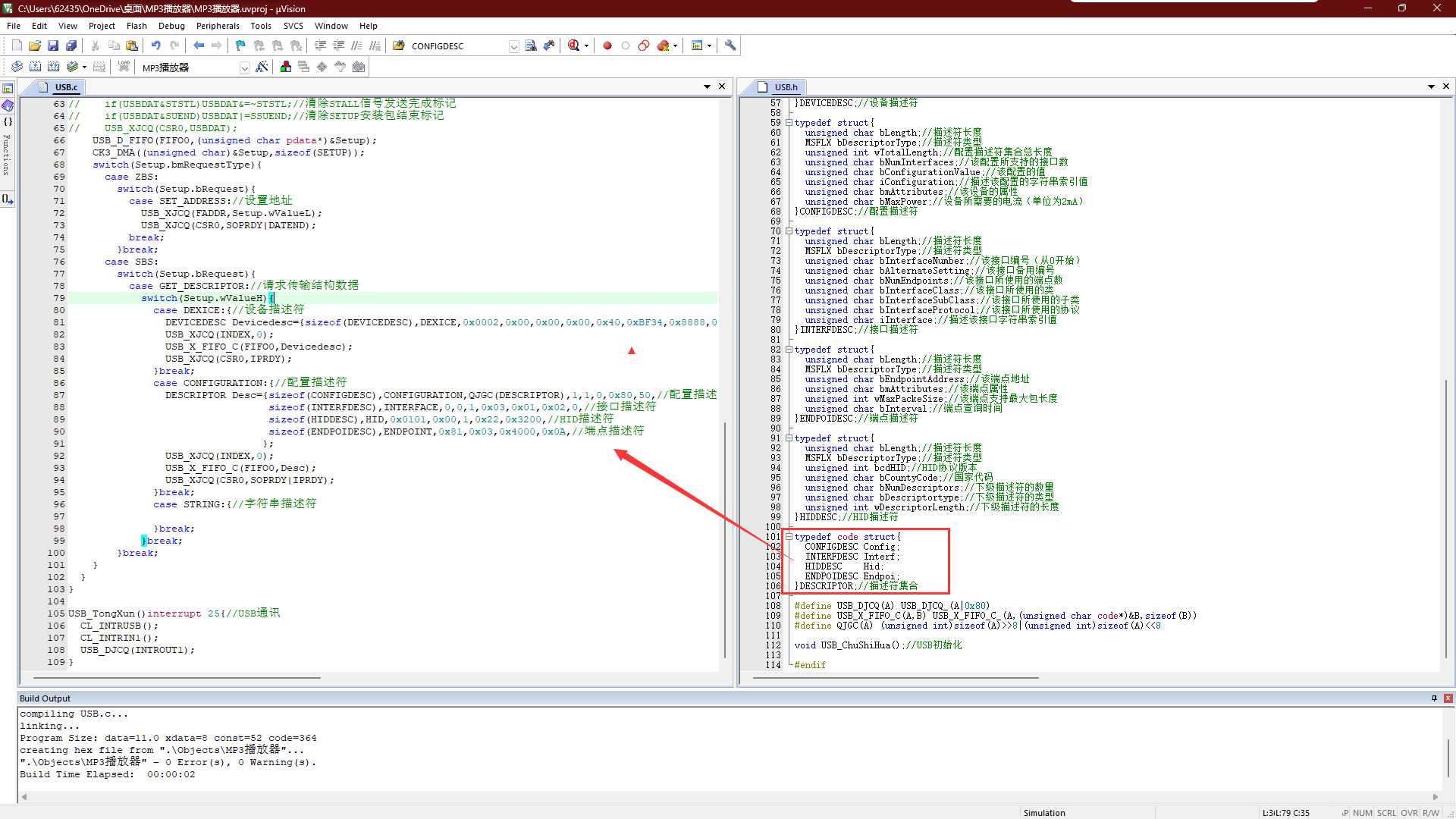Open Options for Target magic wand
This screenshot has height=819, width=1456.
coord(262,67)
